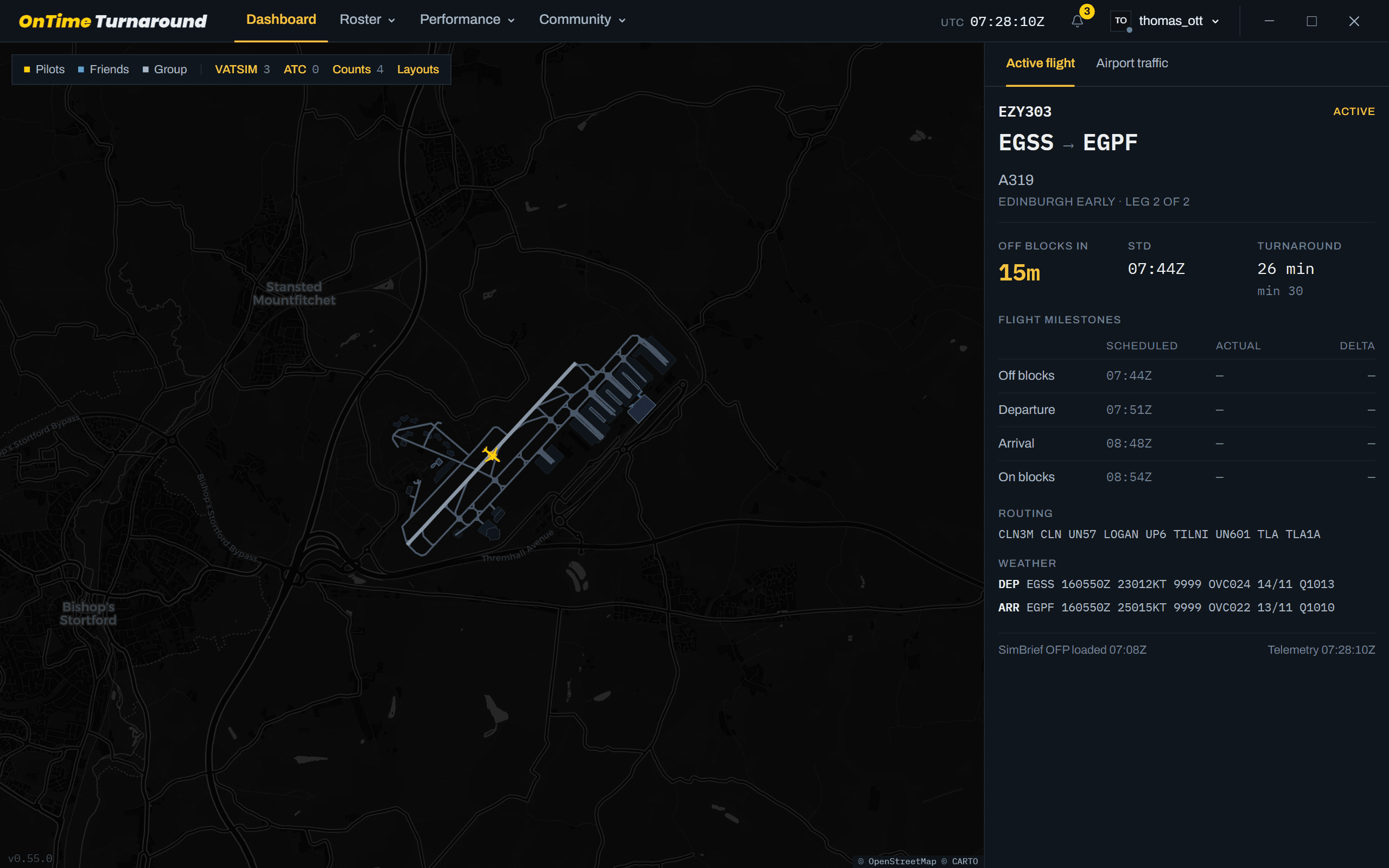
Task: Click the 15m off blocks countdown
Action: [x=1020, y=272]
